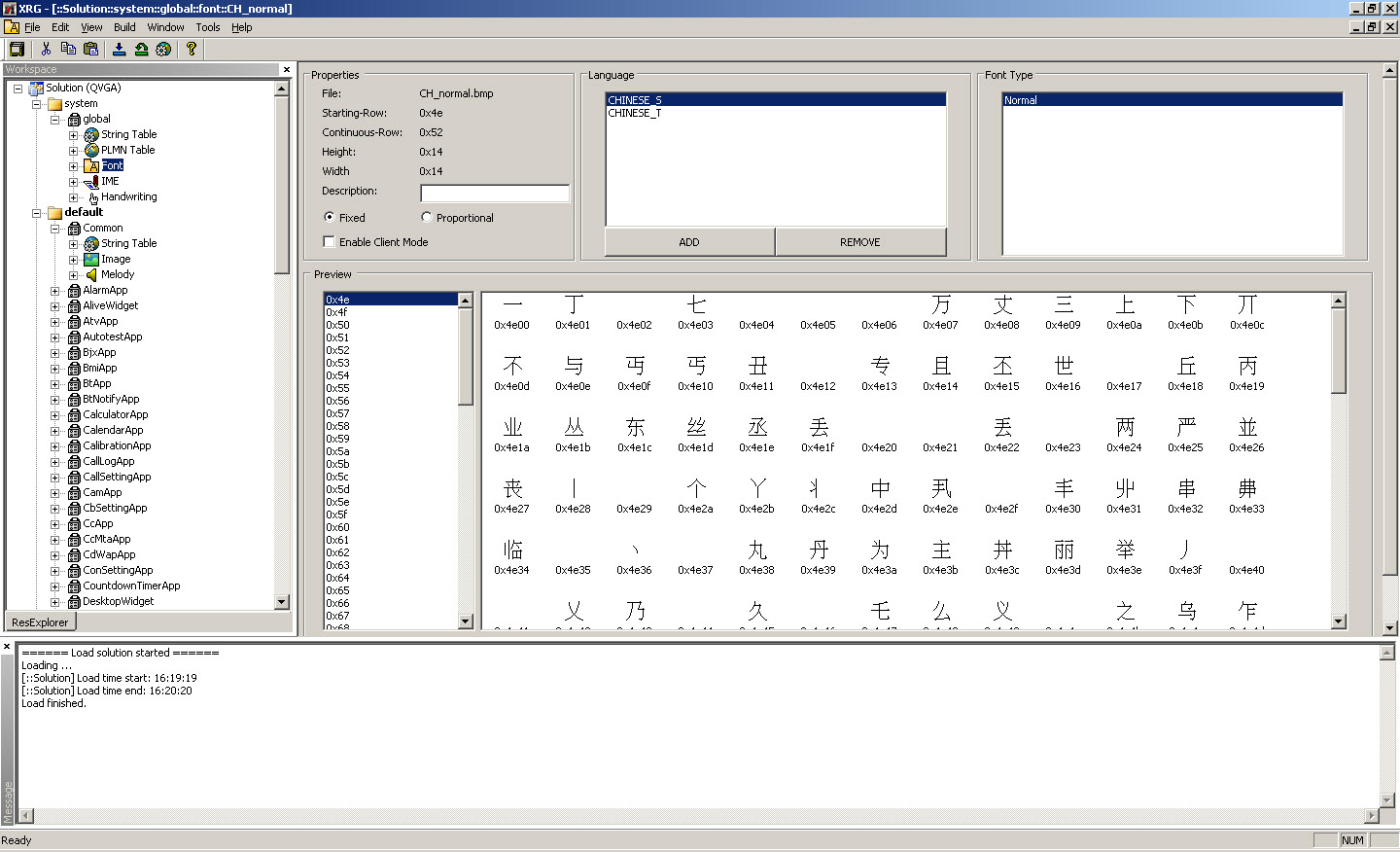
Task: Click the Image picture icon under Common
Action: tap(91, 259)
